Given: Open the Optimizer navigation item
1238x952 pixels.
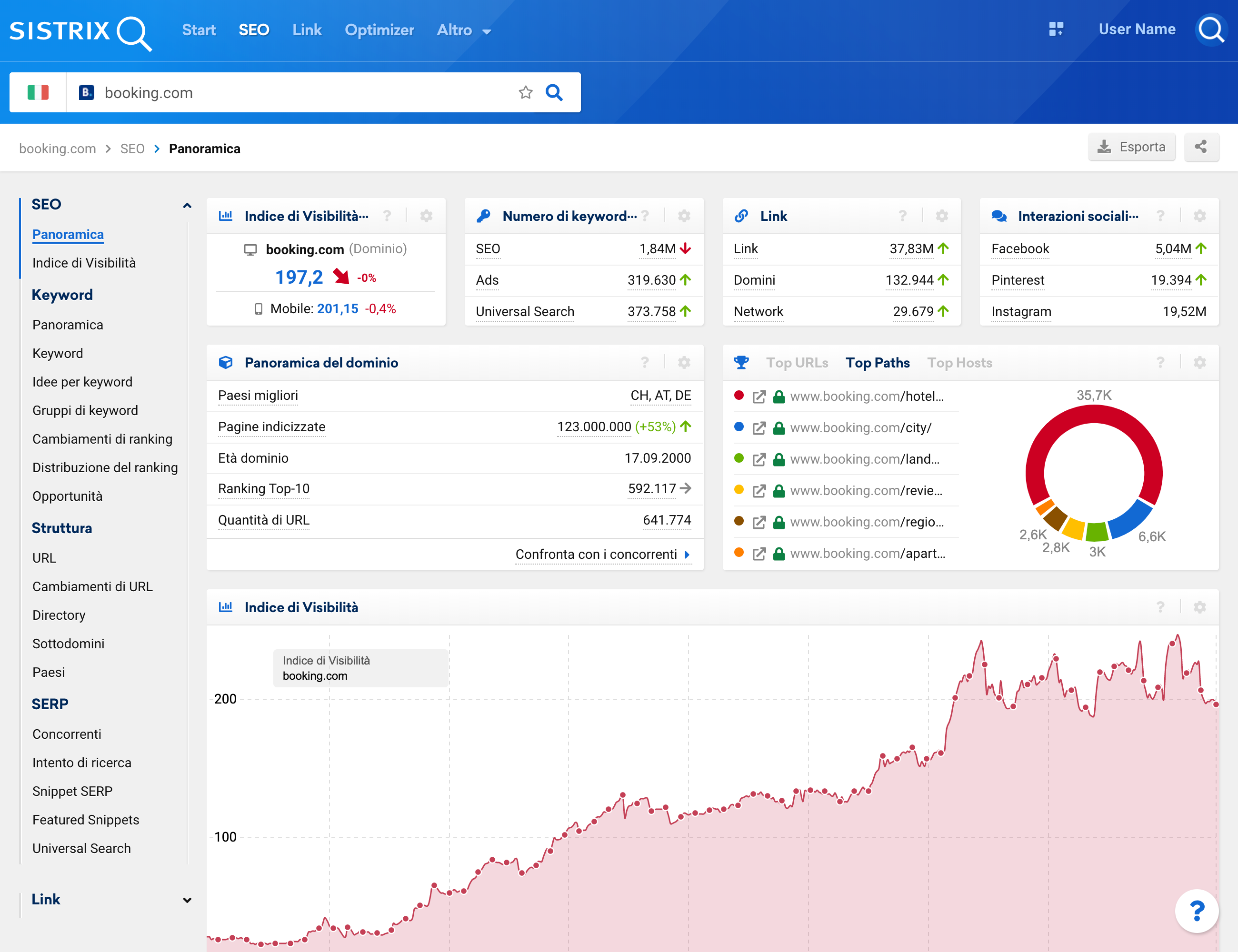Looking at the screenshot, I should (379, 30).
